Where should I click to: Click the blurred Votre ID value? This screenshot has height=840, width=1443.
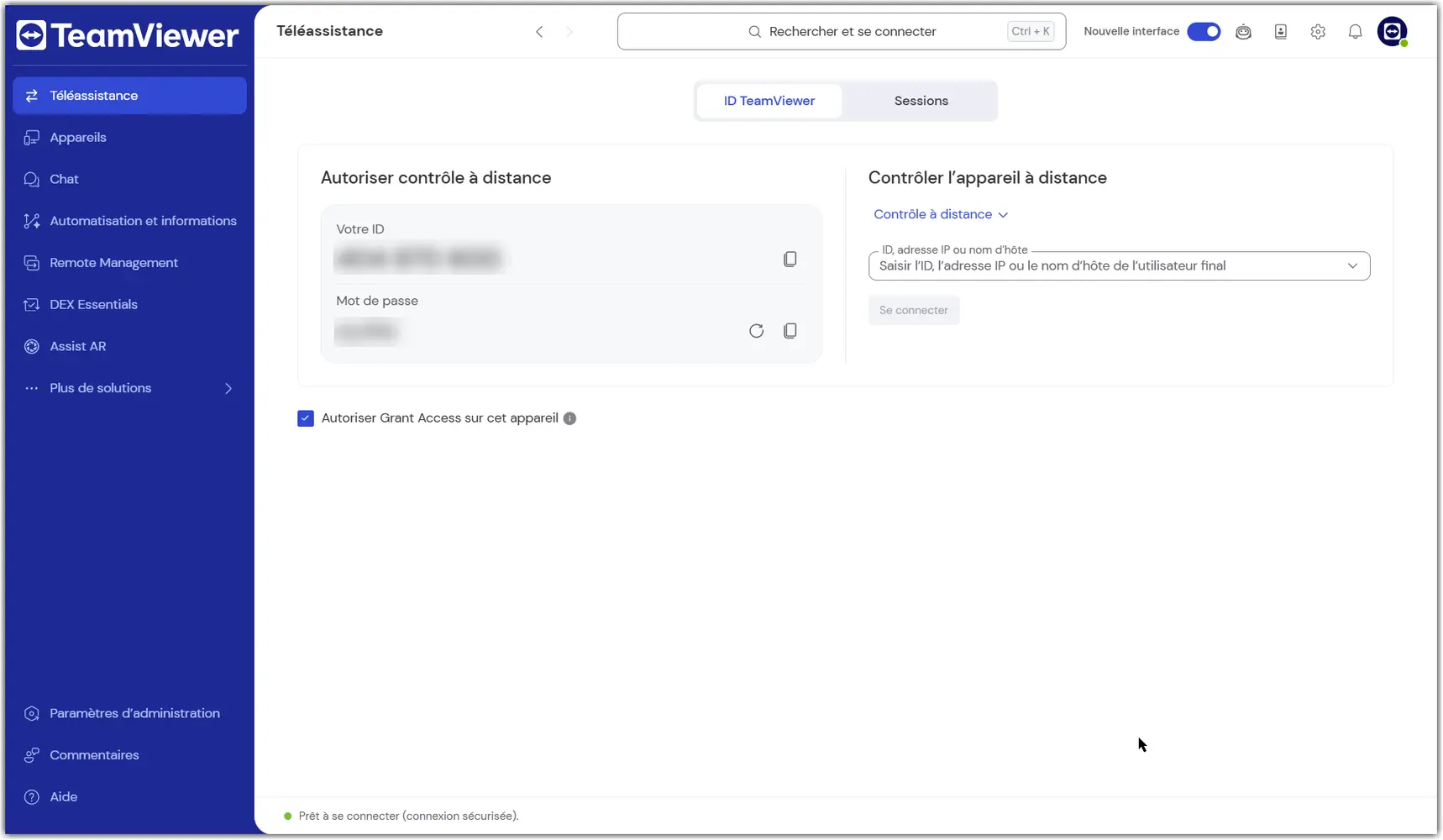[417, 259]
